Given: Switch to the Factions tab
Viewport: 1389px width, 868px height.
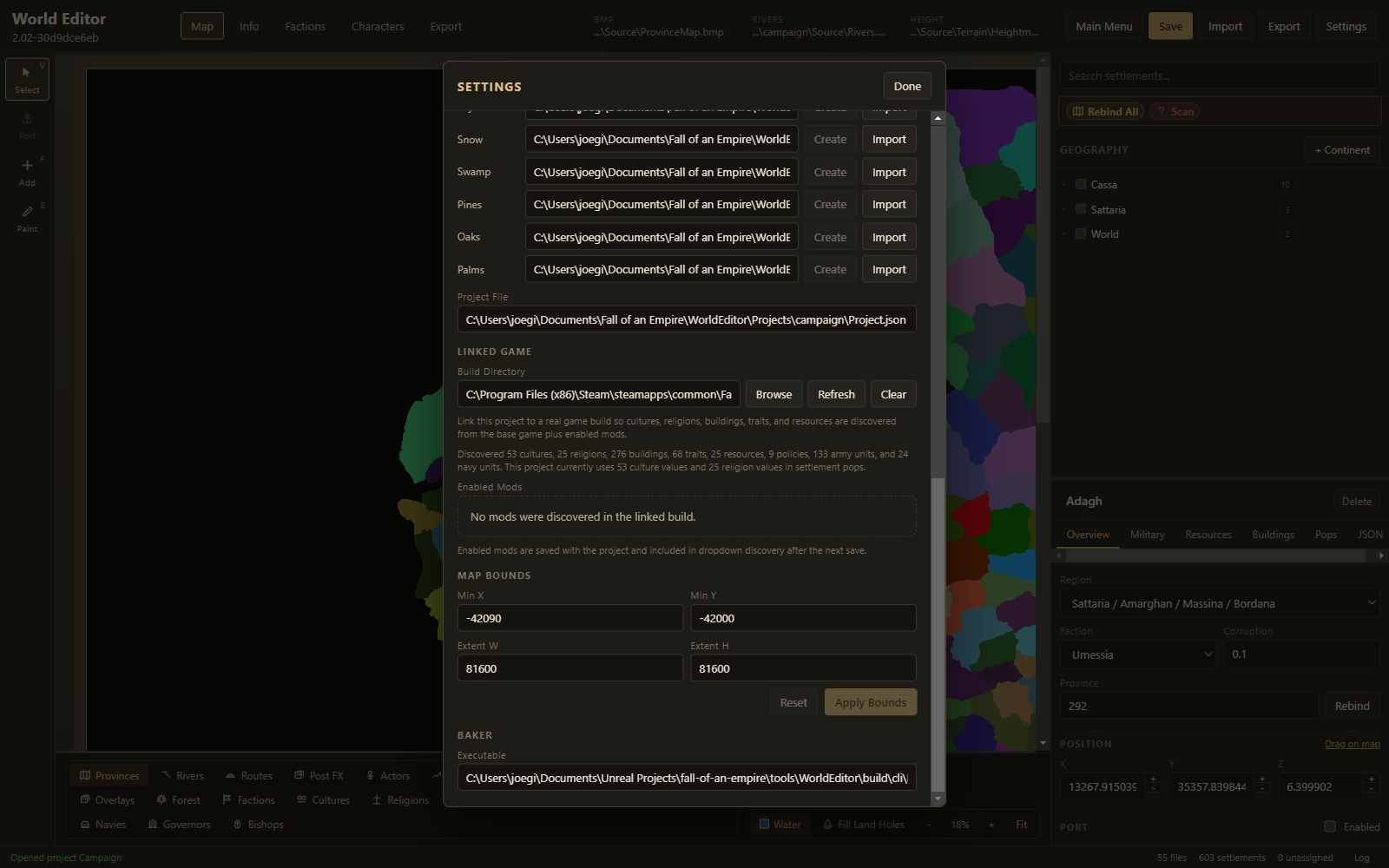Looking at the screenshot, I should click(305, 26).
